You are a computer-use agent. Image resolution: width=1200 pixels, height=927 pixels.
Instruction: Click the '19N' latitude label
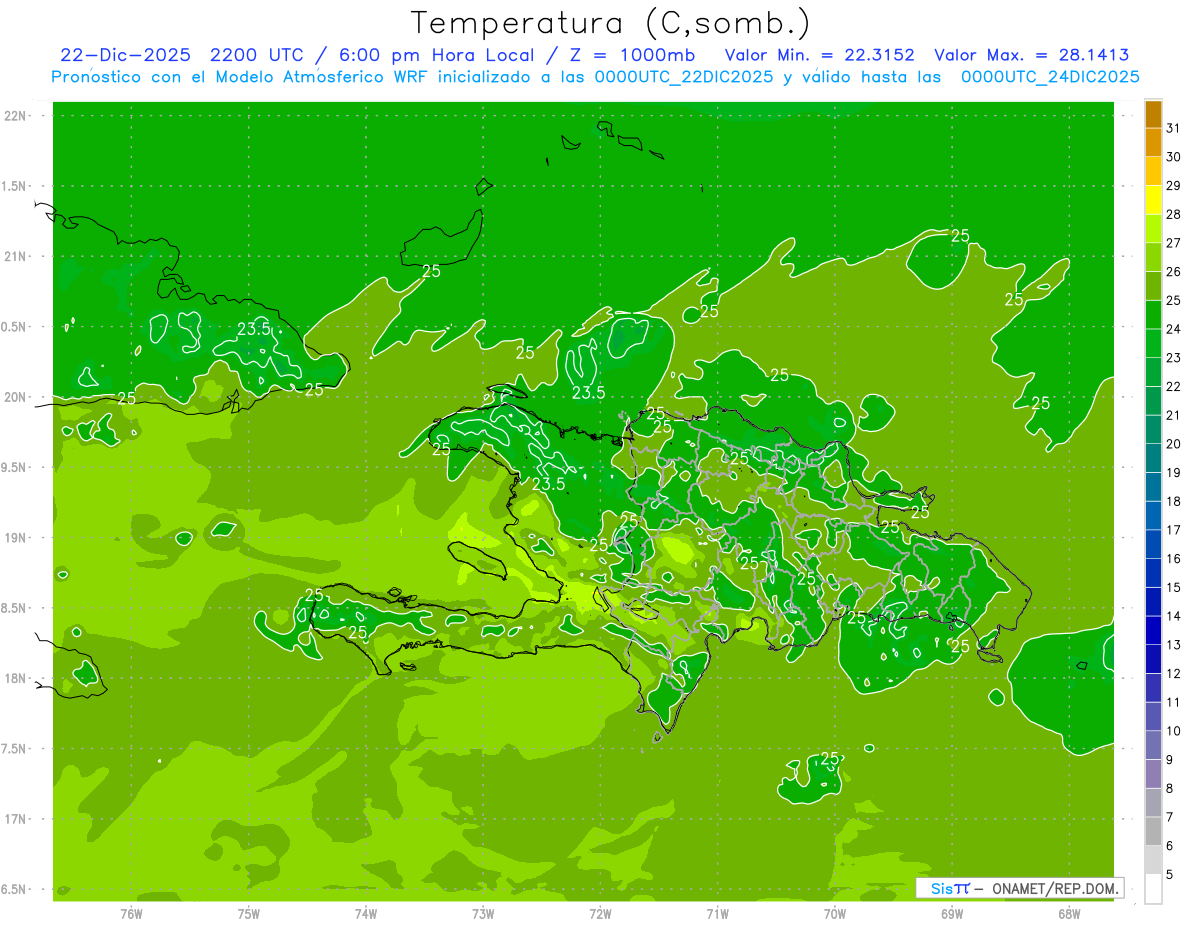(16, 538)
